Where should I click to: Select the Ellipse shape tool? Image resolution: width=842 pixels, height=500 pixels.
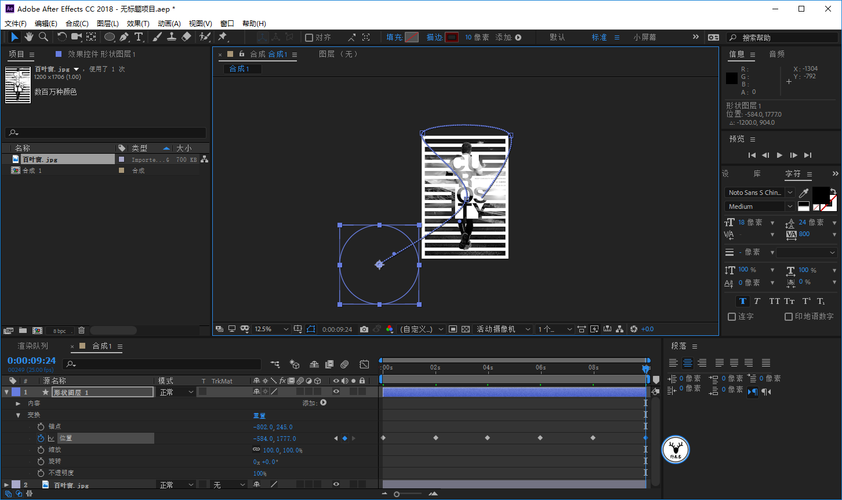click(x=110, y=37)
